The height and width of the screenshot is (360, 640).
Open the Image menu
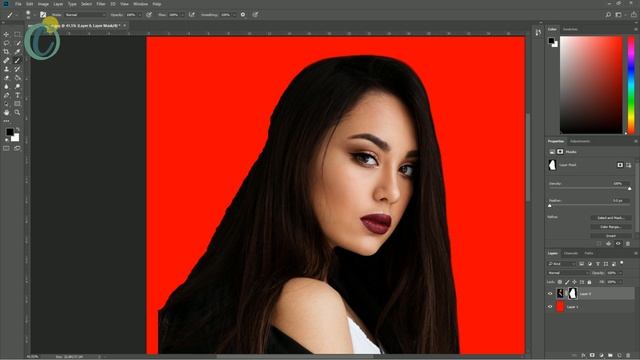[43, 4]
